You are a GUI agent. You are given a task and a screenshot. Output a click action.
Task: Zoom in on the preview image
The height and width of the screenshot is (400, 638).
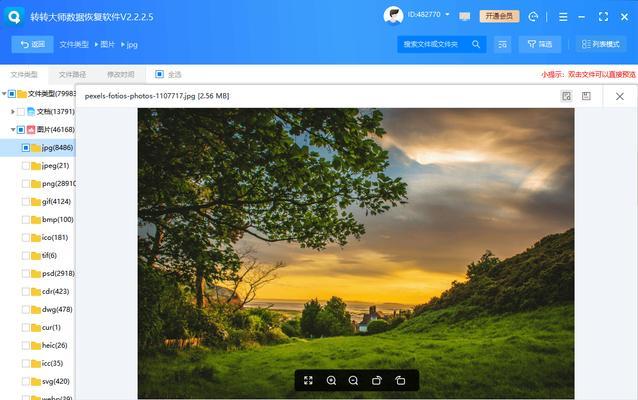click(x=331, y=380)
